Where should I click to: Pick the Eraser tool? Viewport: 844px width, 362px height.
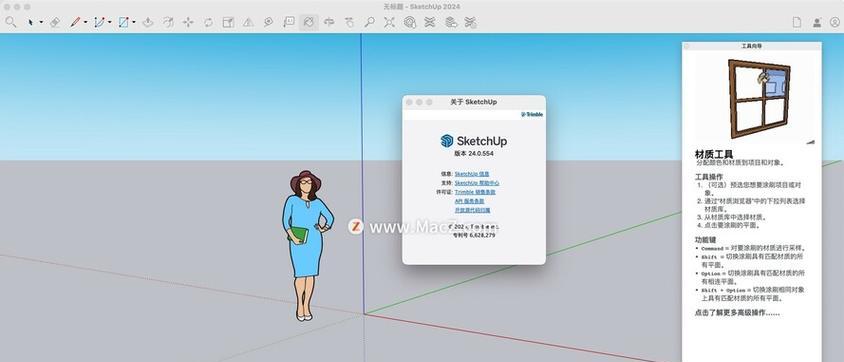54,22
